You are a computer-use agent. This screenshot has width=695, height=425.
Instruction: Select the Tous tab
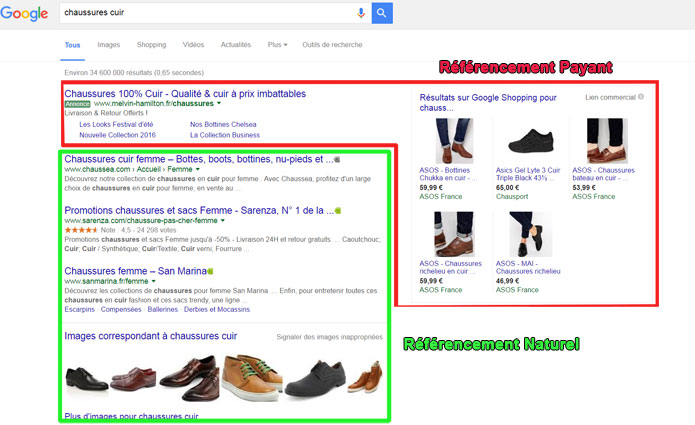(x=72, y=45)
